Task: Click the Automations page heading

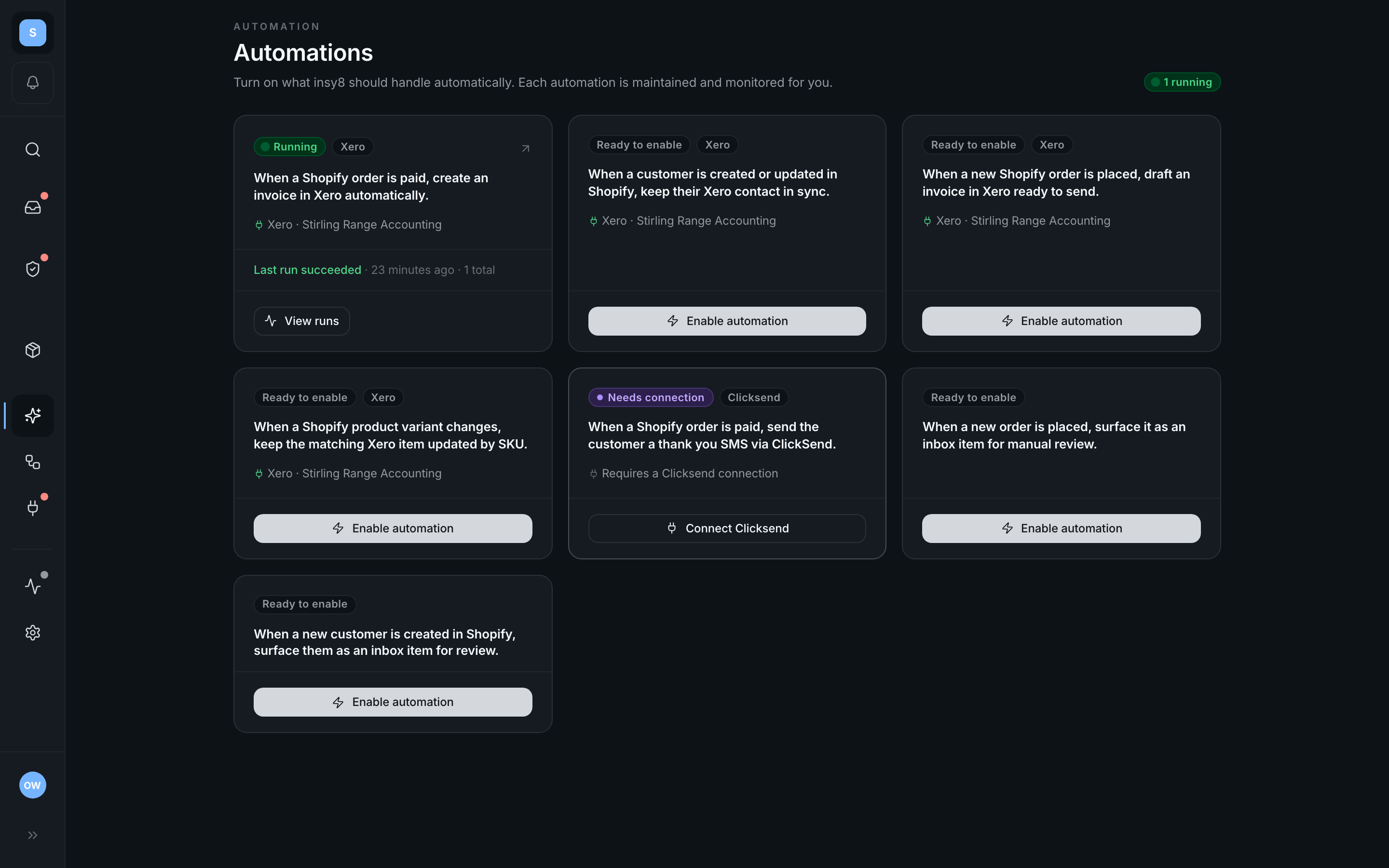Action: tap(303, 53)
